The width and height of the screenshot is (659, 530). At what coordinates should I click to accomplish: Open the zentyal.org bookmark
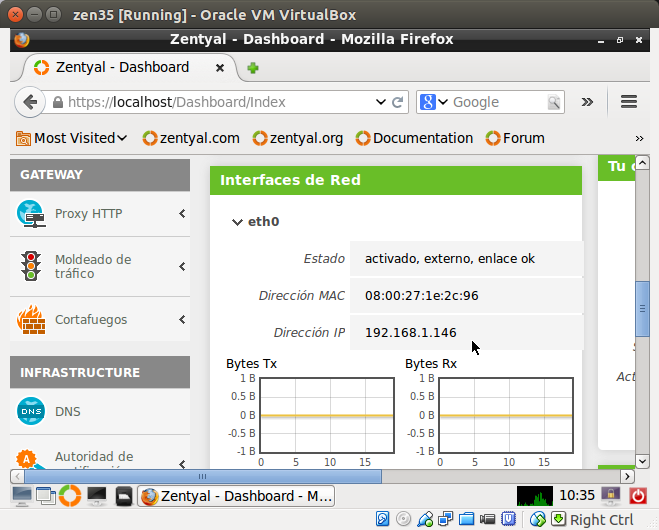click(x=298, y=138)
